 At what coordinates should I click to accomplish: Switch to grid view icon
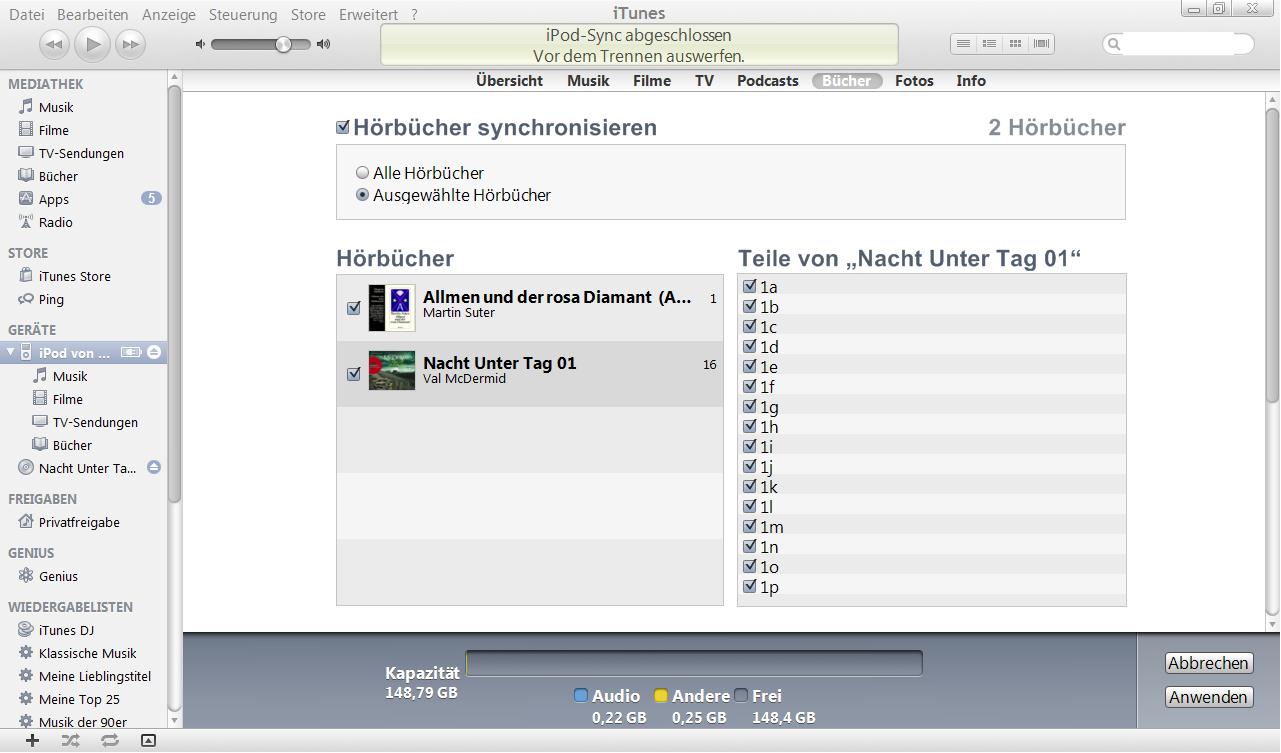coord(1015,44)
